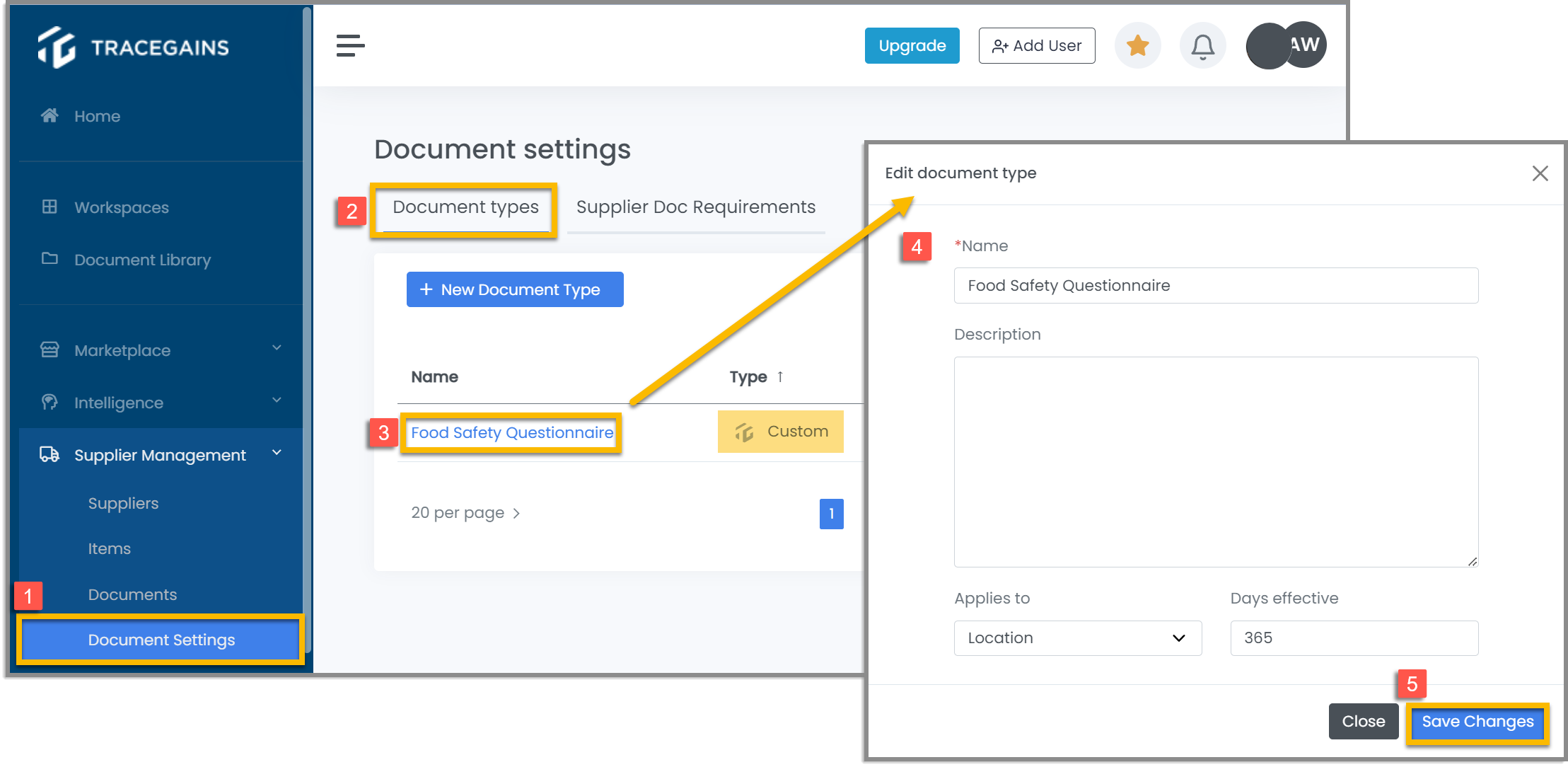The height and width of the screenshot is (767, 1568).
Task: Create a New Document Type
Action: point(515,289)
